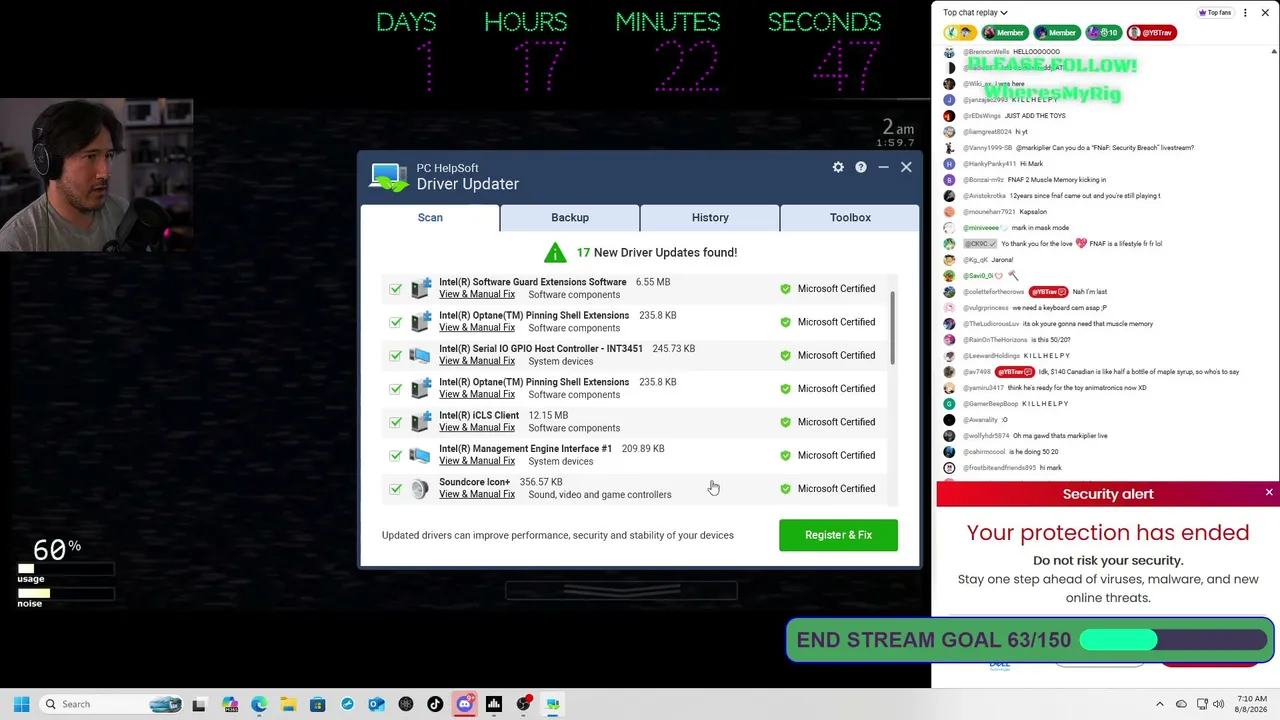Viewport: 1280px width, 720px height.
Task: Open the Toolbox tab
Action: coord(850,217)
